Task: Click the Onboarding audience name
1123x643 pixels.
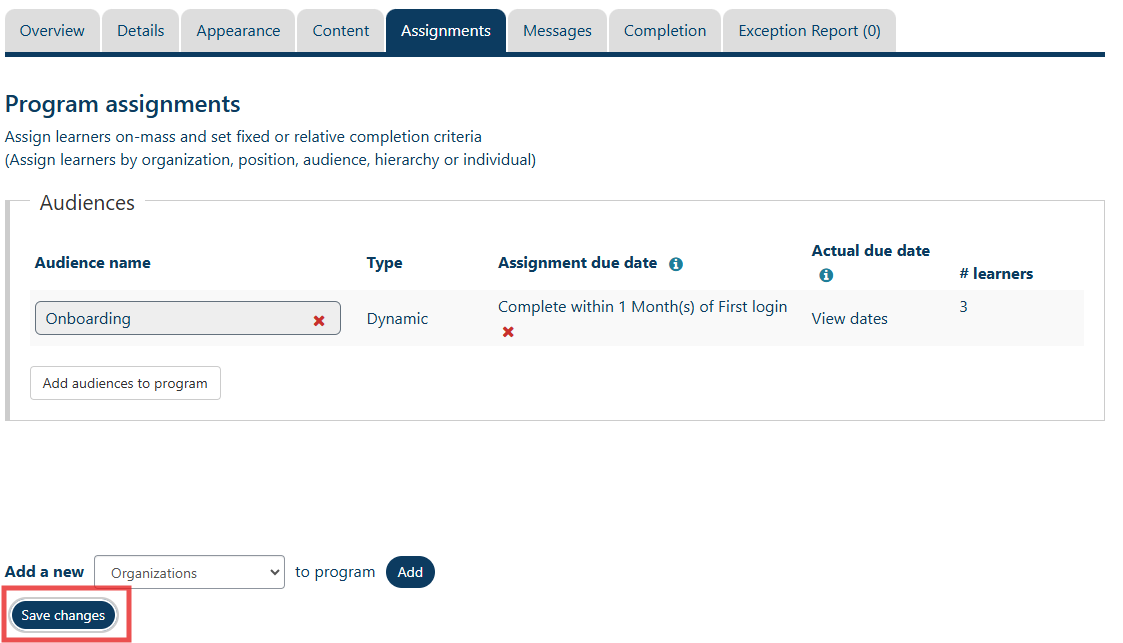Action: 88,319
